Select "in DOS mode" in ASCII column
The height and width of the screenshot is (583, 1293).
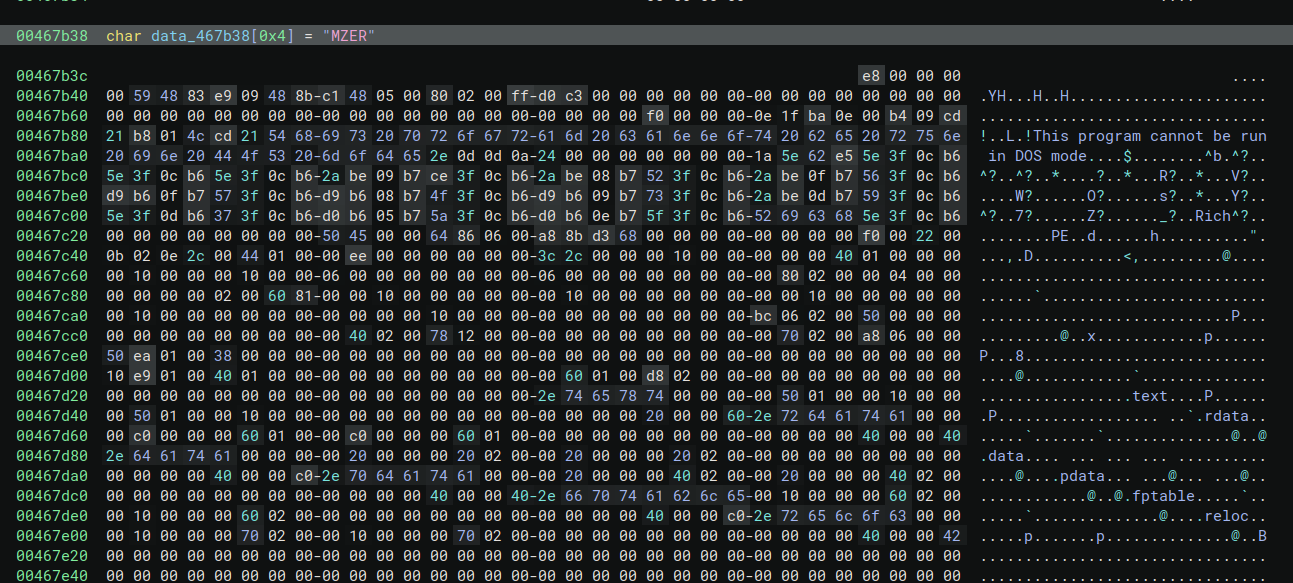click(1035, 156)
